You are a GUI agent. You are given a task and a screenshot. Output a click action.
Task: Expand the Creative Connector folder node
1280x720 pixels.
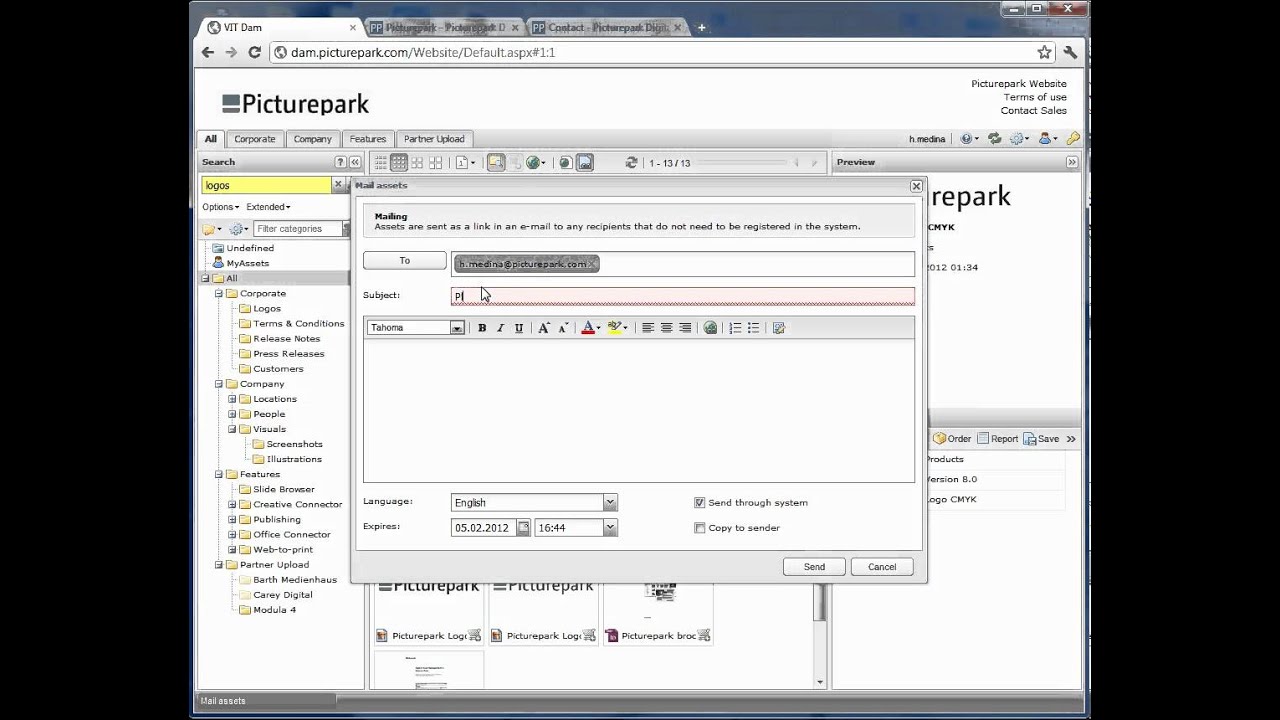pyautogui.click(x=232, y=505)
